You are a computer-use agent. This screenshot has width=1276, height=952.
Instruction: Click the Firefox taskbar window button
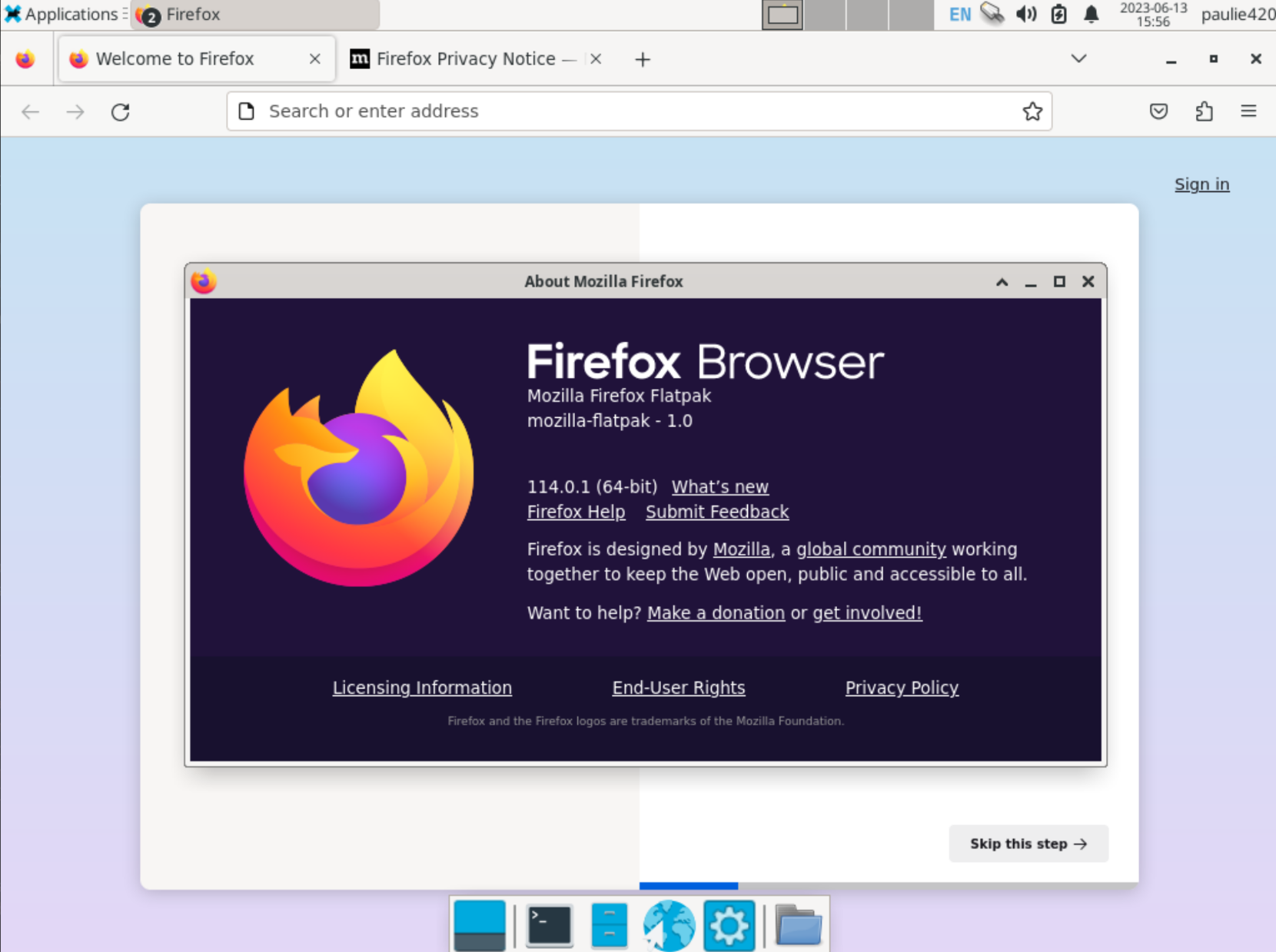255,15
